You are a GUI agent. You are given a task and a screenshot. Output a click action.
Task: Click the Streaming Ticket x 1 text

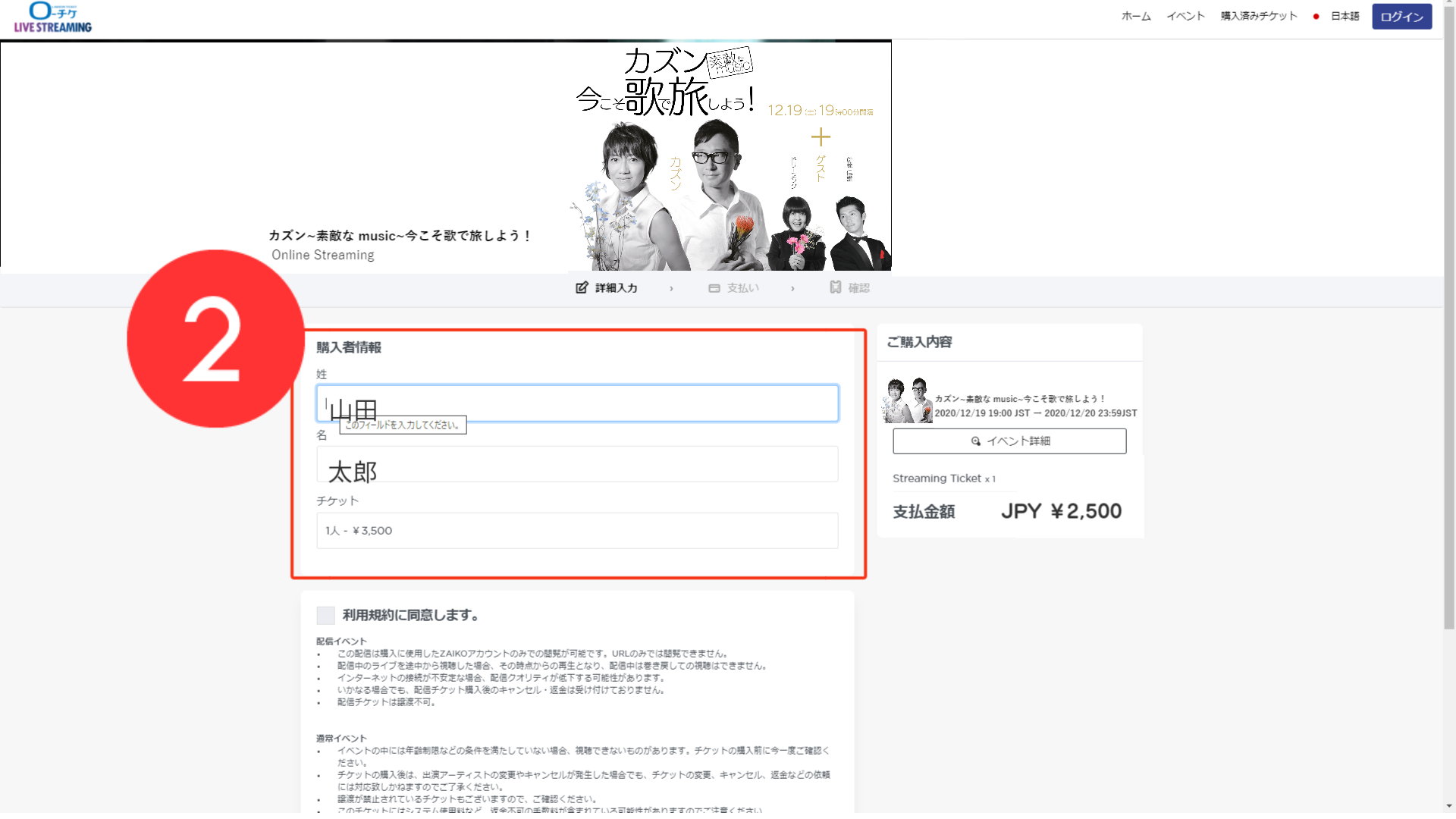pos(944,479)
